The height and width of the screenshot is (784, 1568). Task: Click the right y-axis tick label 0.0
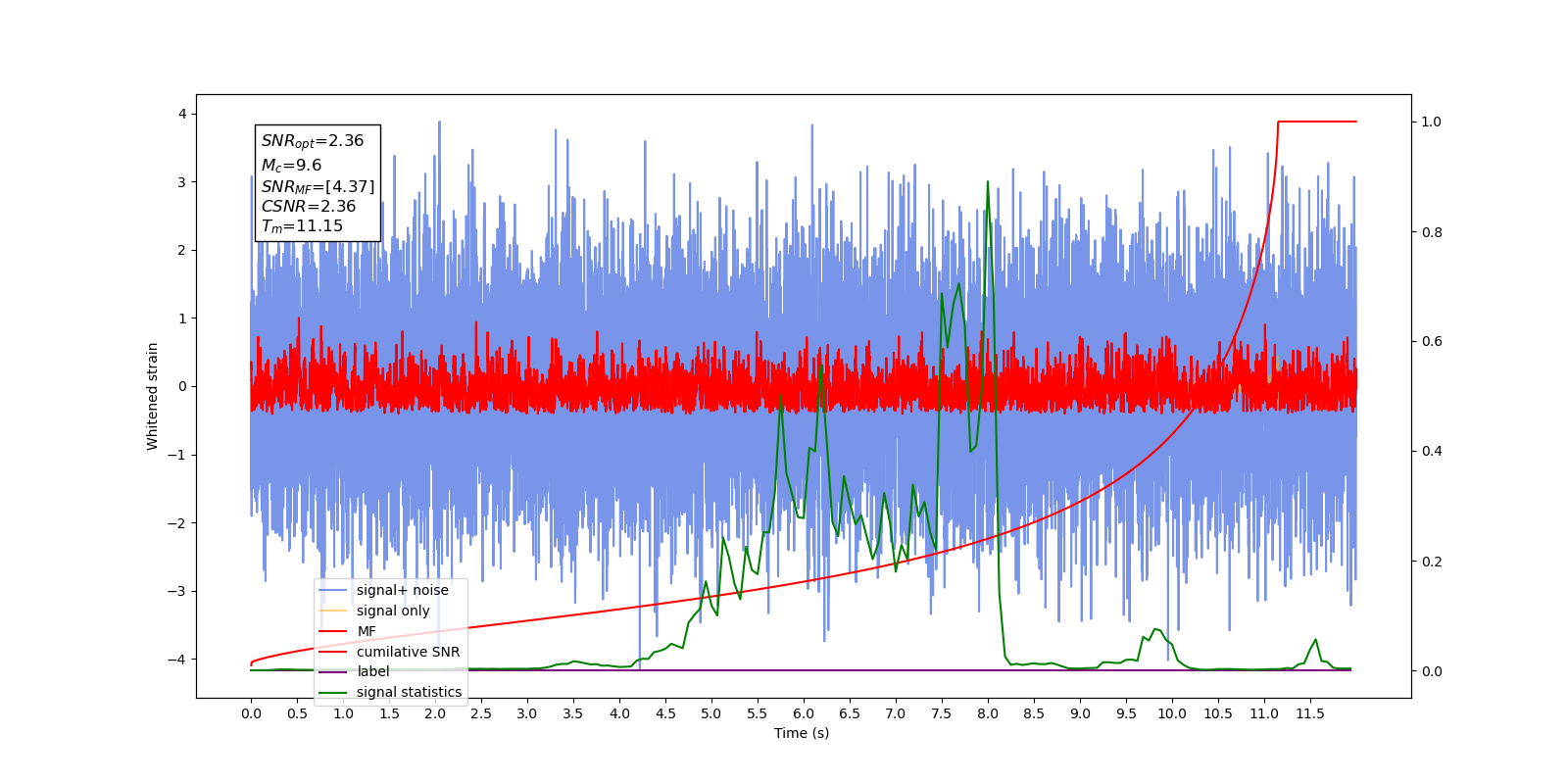[1432, 671]
